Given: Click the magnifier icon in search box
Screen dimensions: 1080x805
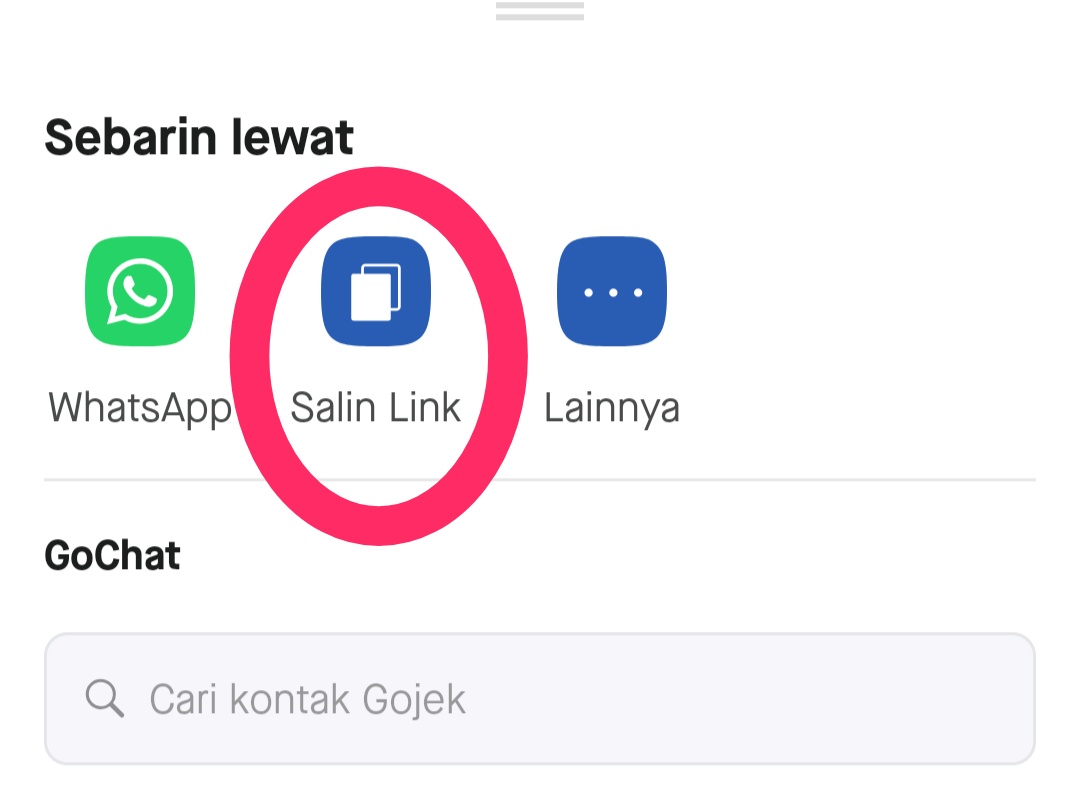Looking at the screenshot, I should pos(105,698).
